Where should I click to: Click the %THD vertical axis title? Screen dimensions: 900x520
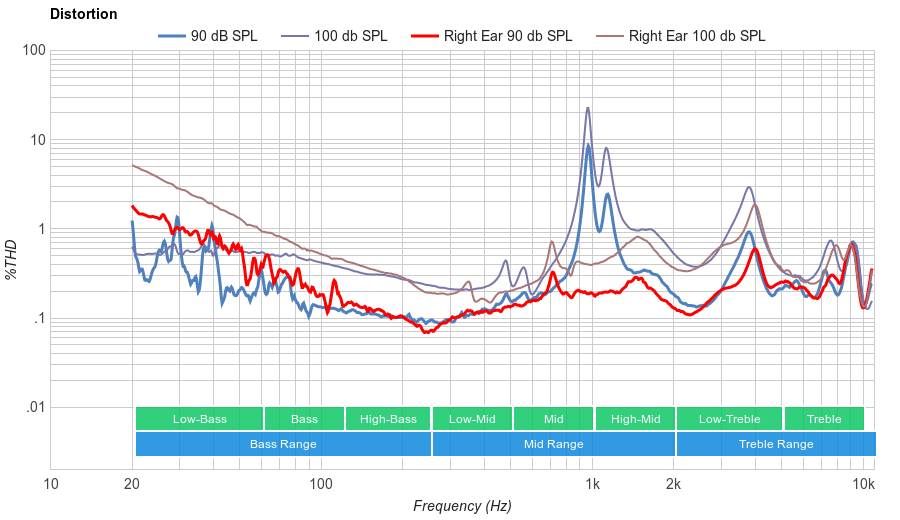[12, 259]
